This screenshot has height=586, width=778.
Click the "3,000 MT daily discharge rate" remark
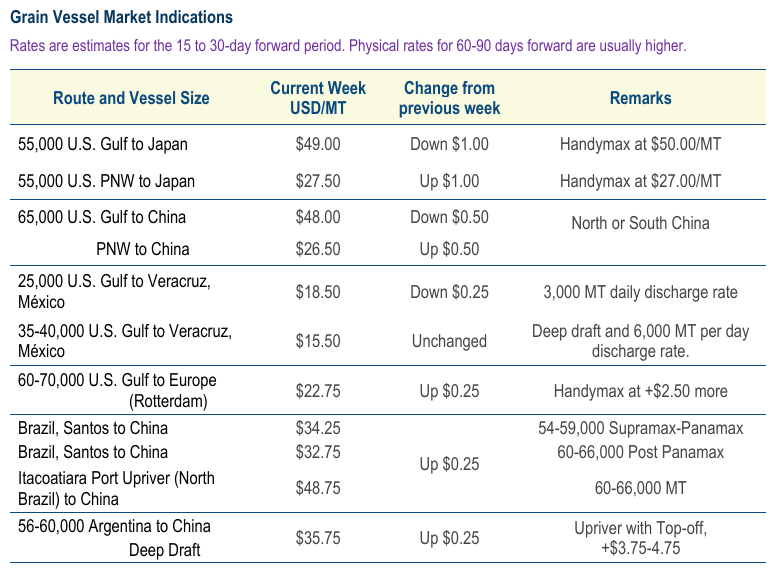click(640, 292)
